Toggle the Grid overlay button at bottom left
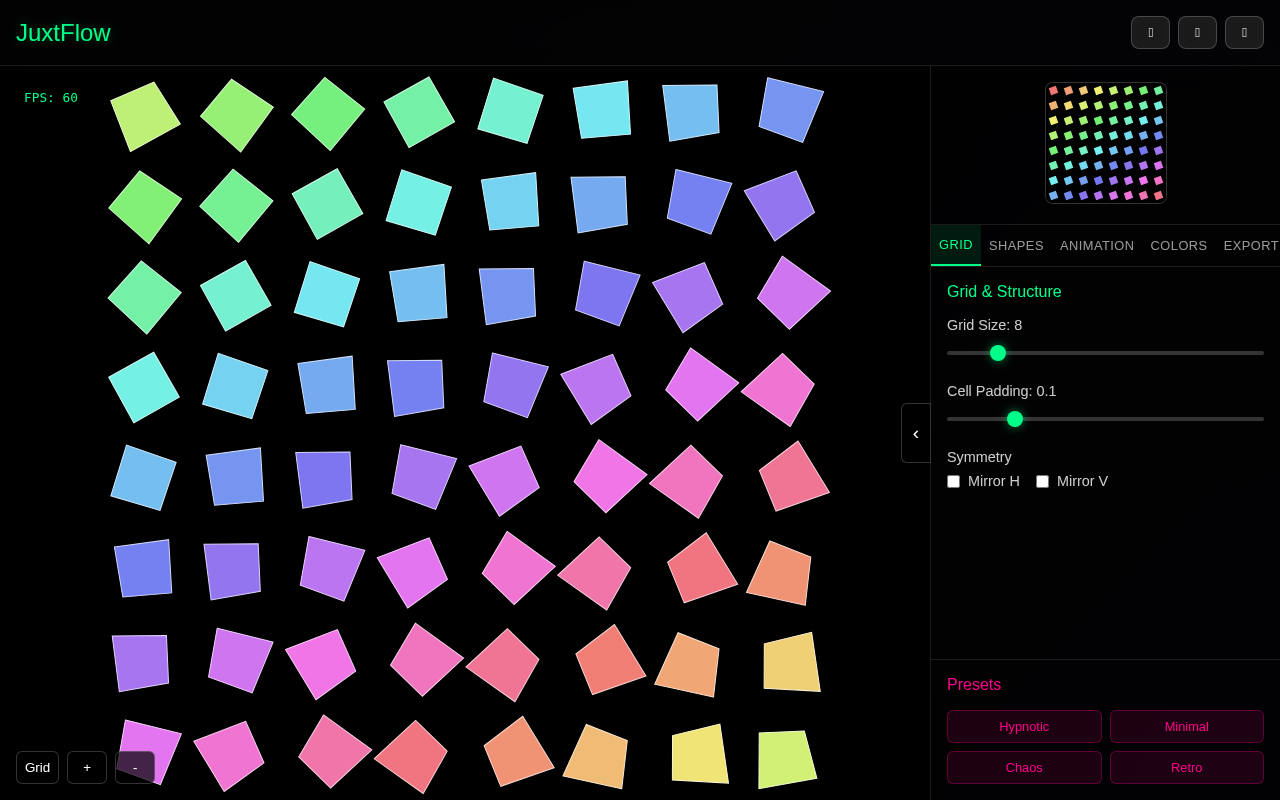The height and width of the screenshot is (800, 1280). [x=37, y=767]
